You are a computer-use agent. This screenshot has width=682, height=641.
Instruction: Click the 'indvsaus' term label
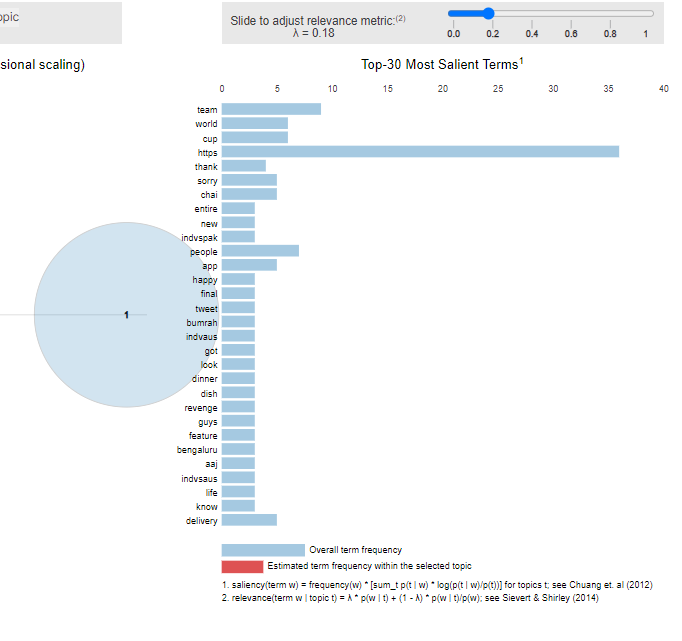tap(199, 478)
